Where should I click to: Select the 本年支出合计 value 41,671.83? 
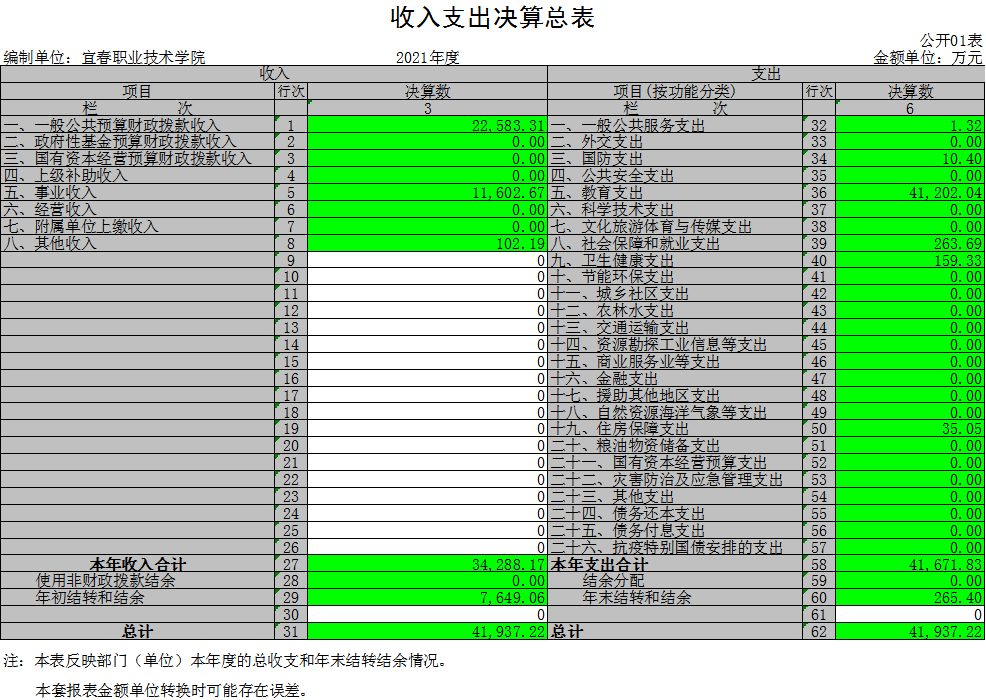[909, 564]
